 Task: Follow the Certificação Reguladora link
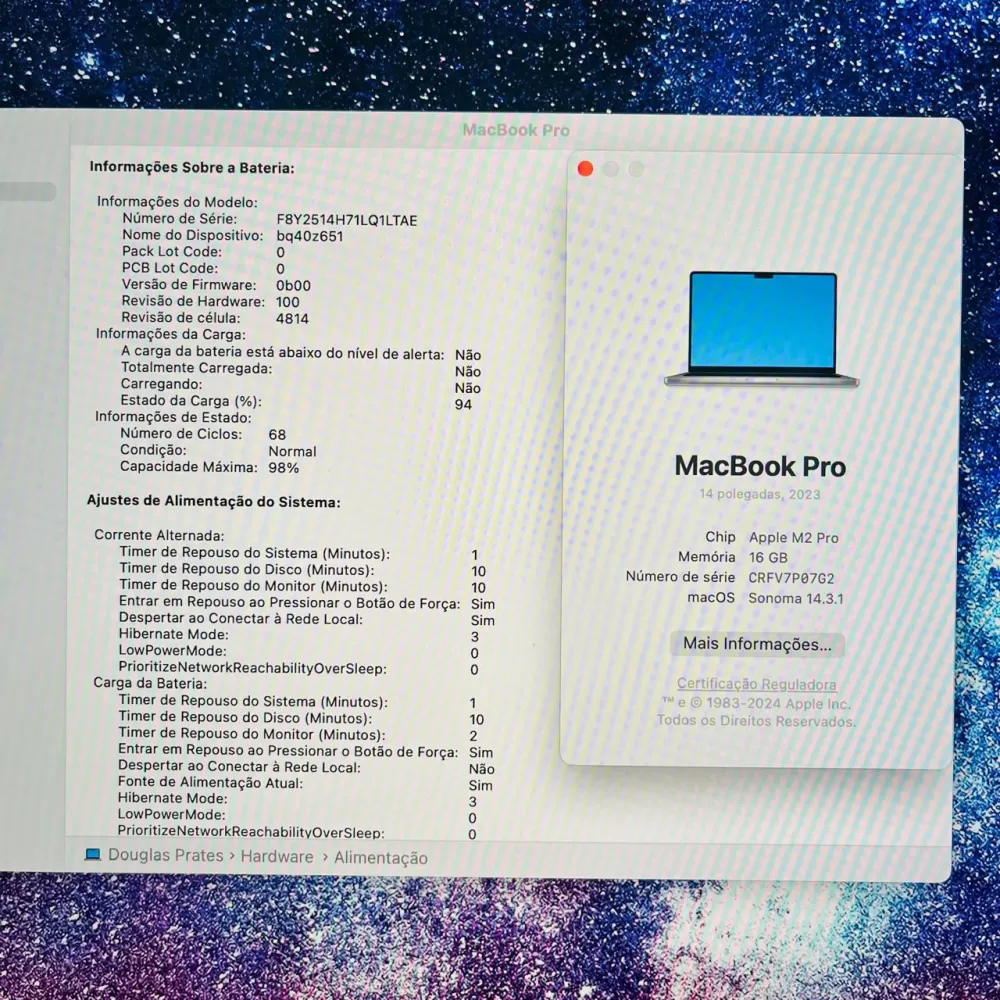tap(756, 684)
